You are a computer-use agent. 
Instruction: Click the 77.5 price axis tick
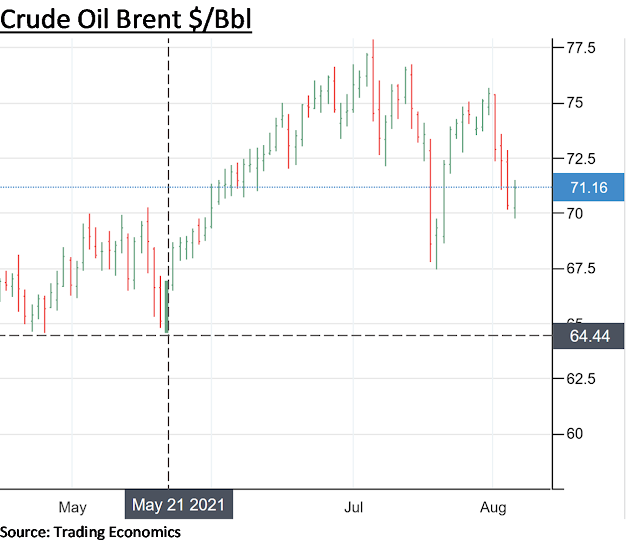click(x=581, y=48)
